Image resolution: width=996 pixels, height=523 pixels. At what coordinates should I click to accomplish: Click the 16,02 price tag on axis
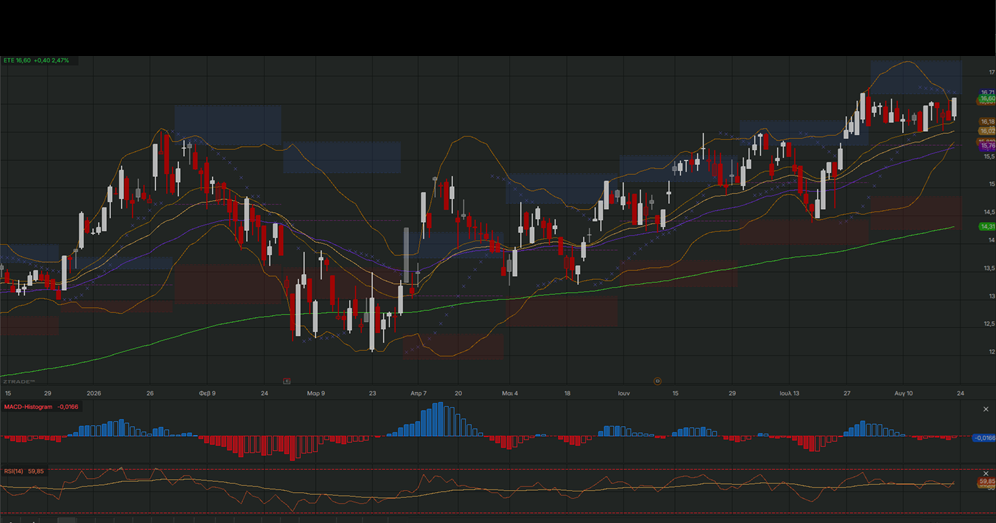(987, 131)
